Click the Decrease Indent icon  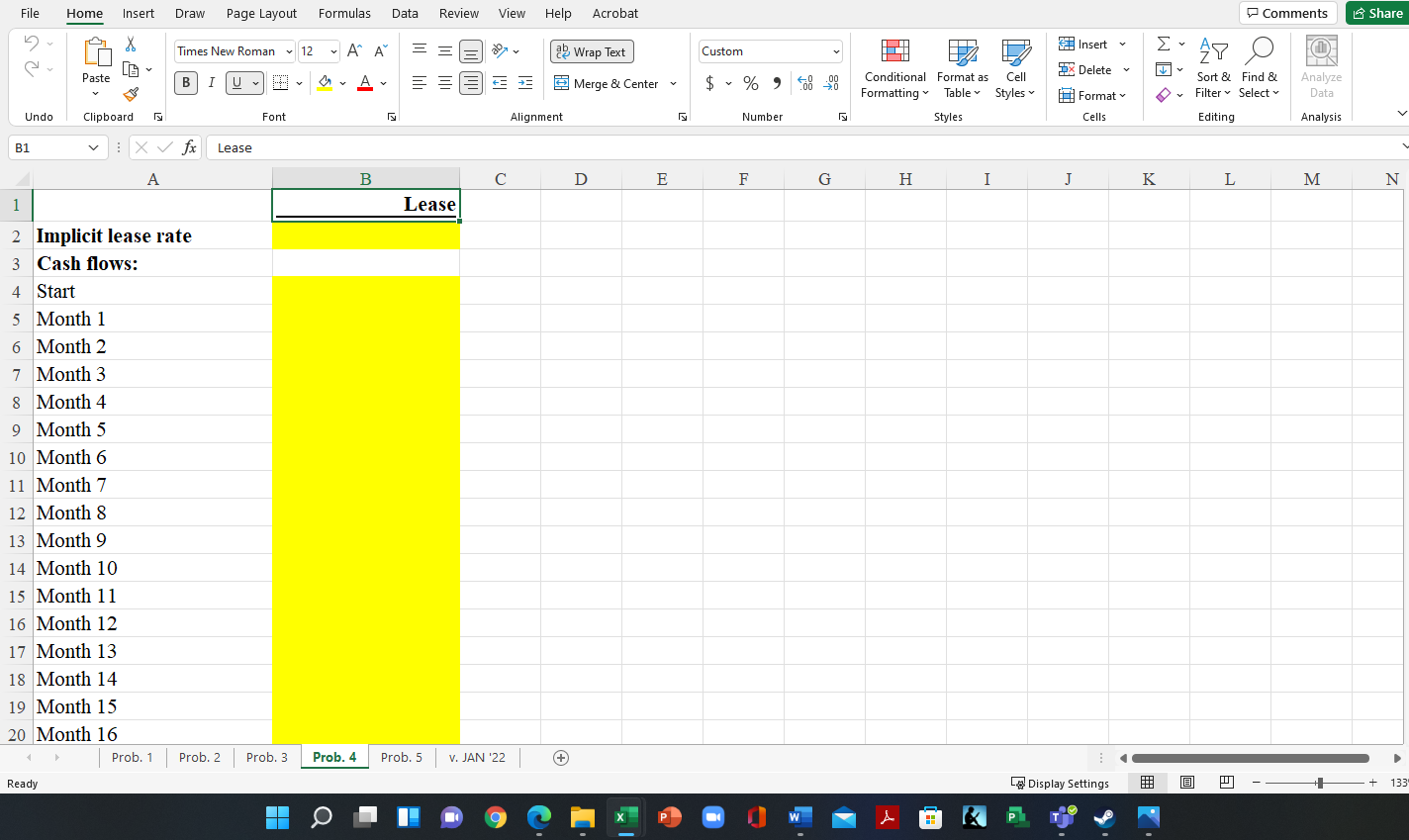click(x=500, y=83)
